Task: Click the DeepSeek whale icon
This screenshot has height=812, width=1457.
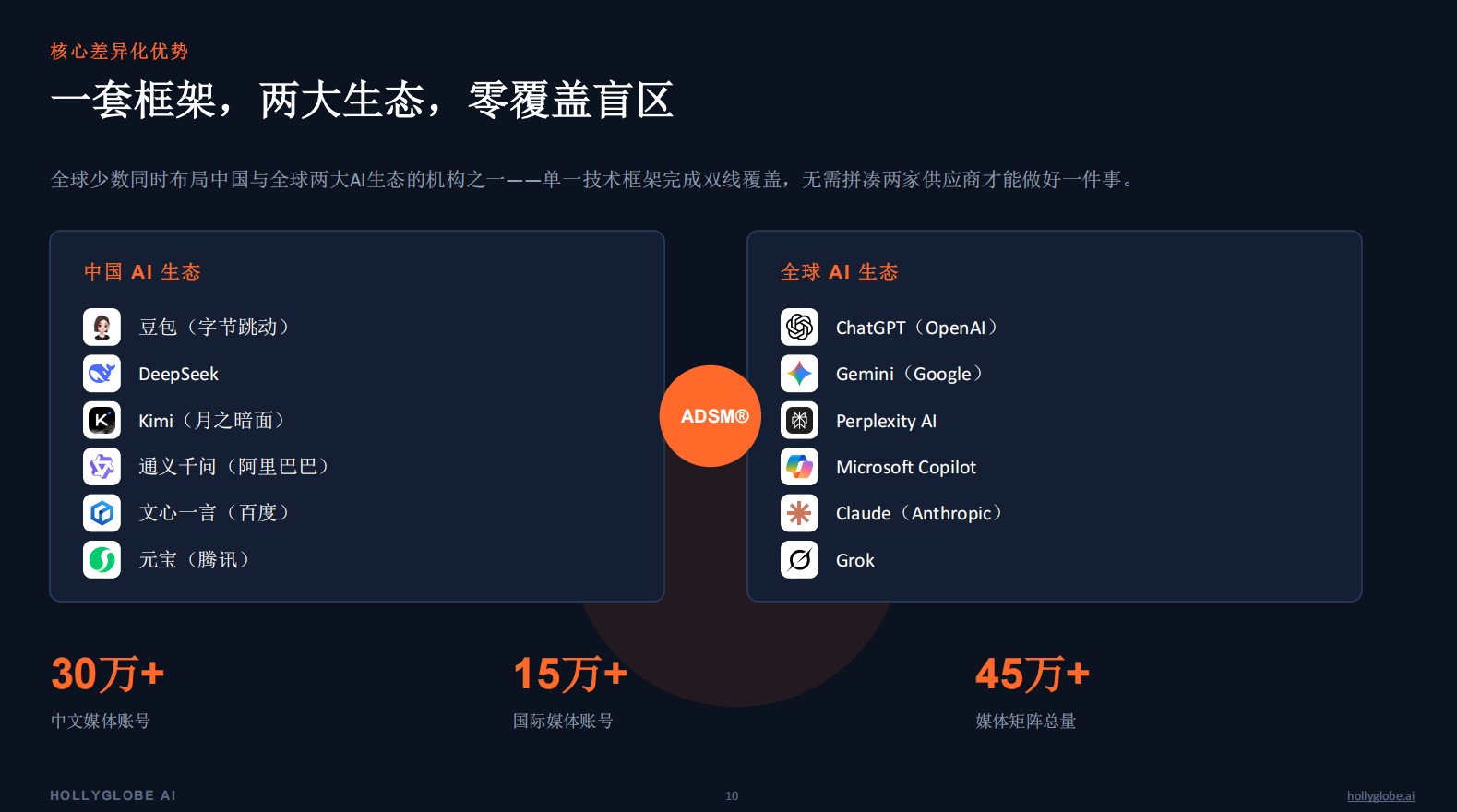Action: pyautogui.click(x=102, y=374)
